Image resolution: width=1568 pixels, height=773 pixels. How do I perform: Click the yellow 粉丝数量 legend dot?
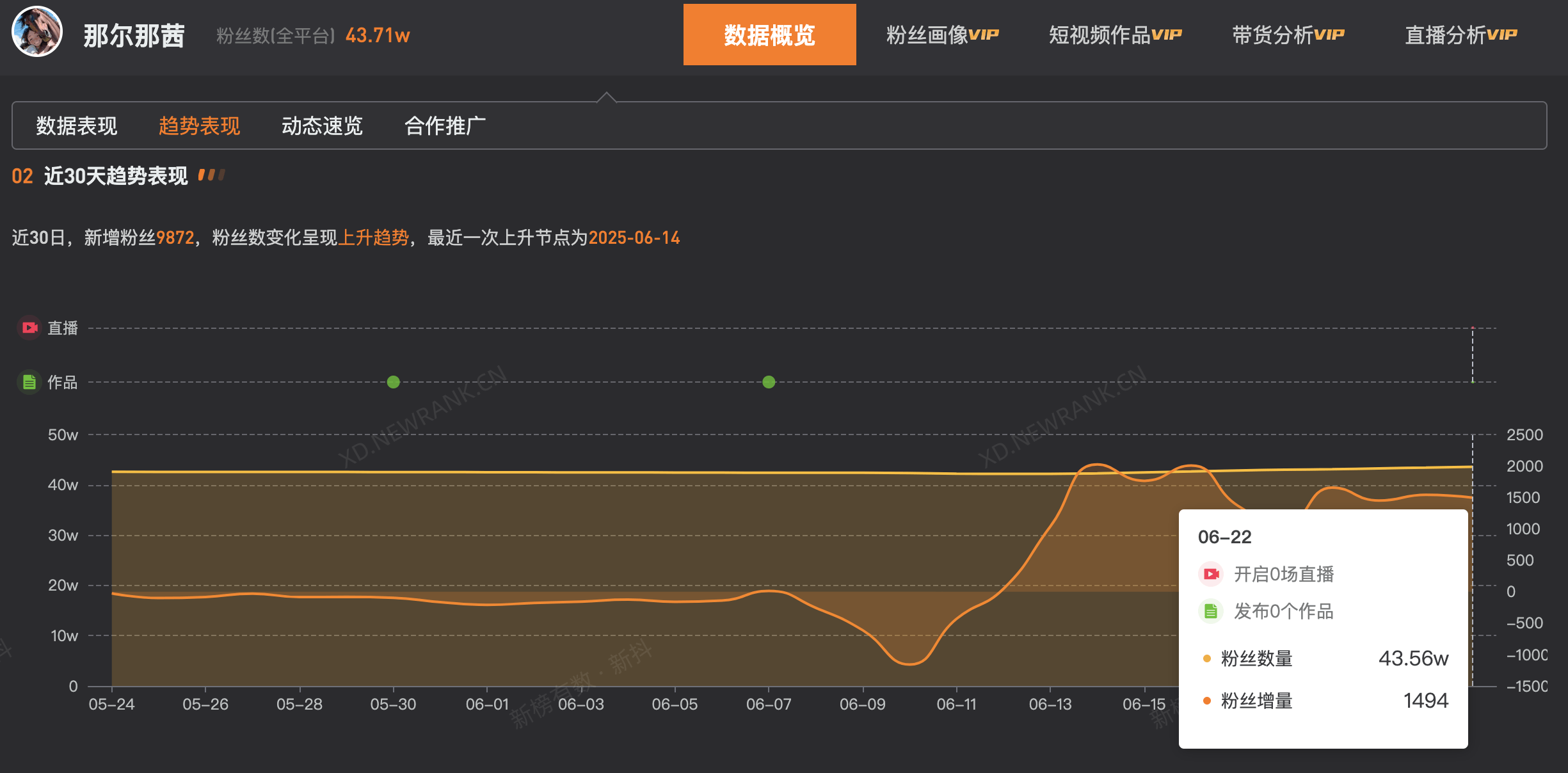coord(1206,658)
